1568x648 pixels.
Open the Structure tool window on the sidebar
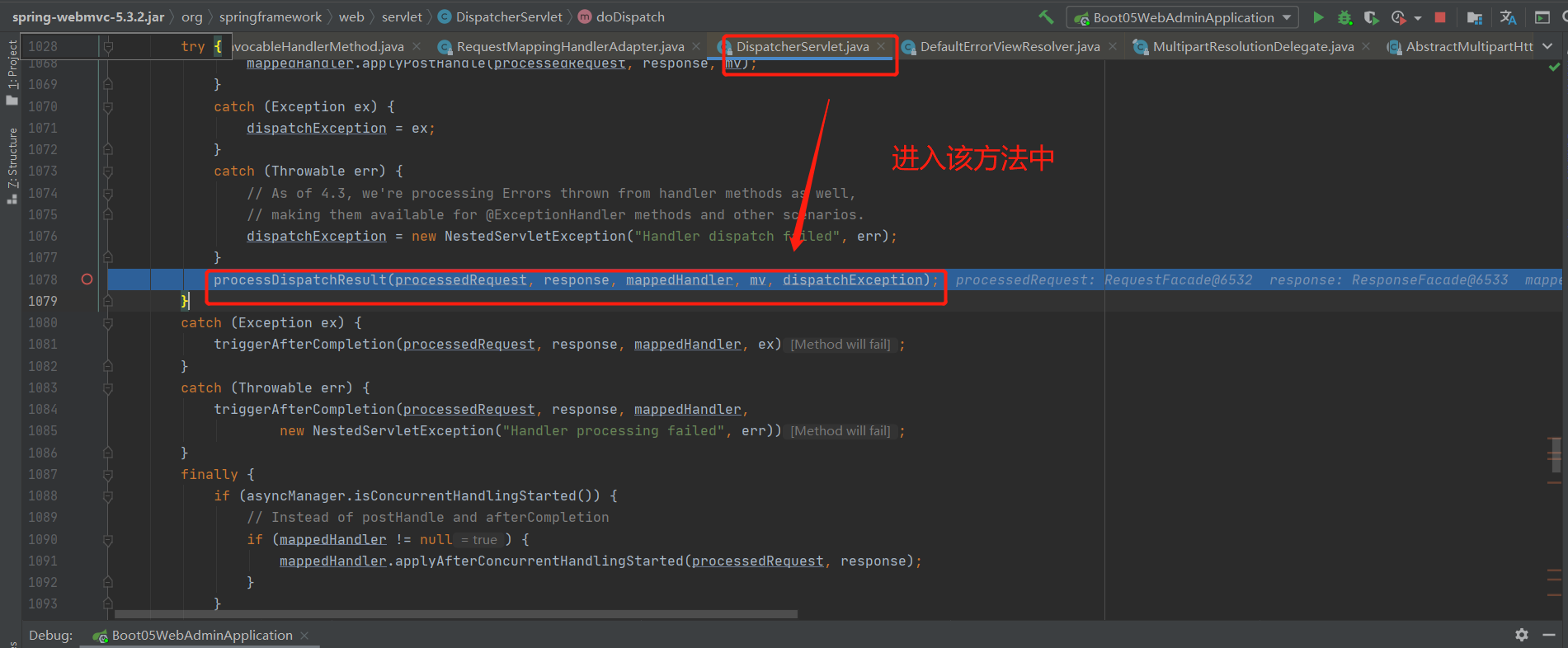click(12, 165)
